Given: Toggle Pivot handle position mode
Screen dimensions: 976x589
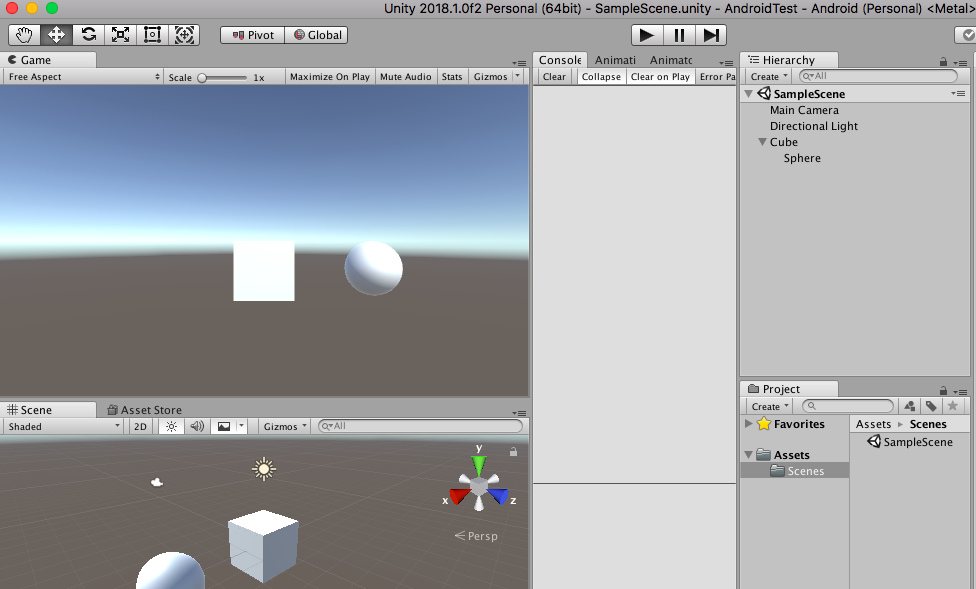Looking at the screenshot, I should click(253, 35).
